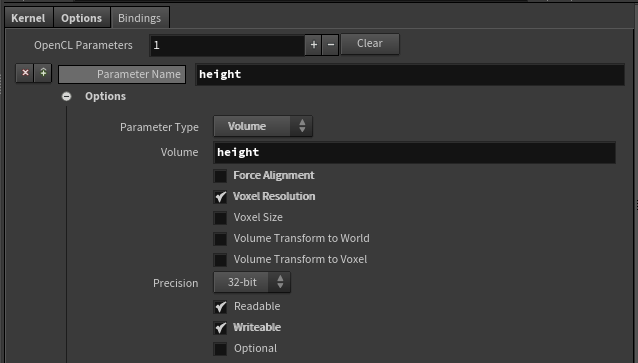The image size is (638, 363).
Task: Switch to the Kernel tab
Action: [28, 18]
